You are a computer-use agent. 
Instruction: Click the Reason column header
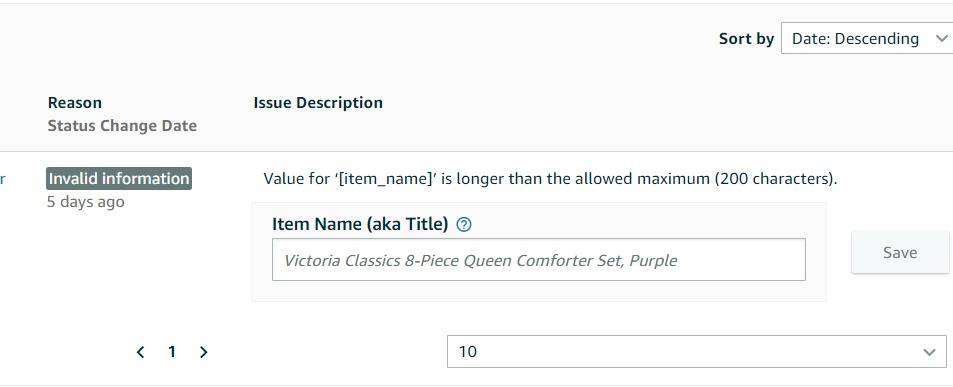point(75,103)
